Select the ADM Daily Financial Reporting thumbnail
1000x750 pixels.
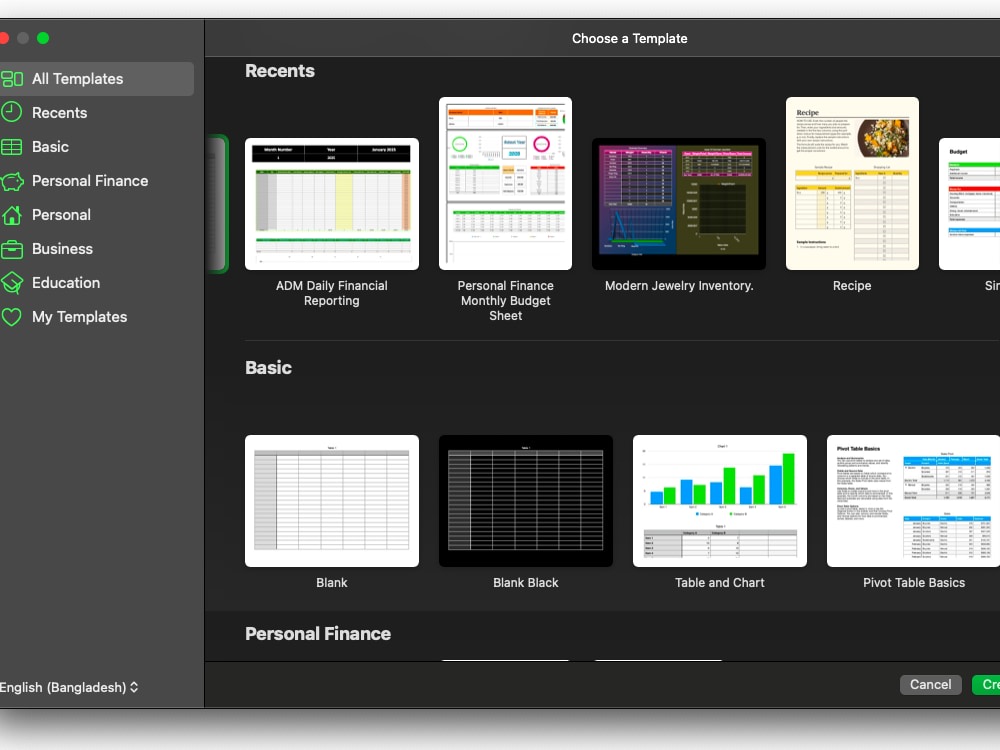332,204
